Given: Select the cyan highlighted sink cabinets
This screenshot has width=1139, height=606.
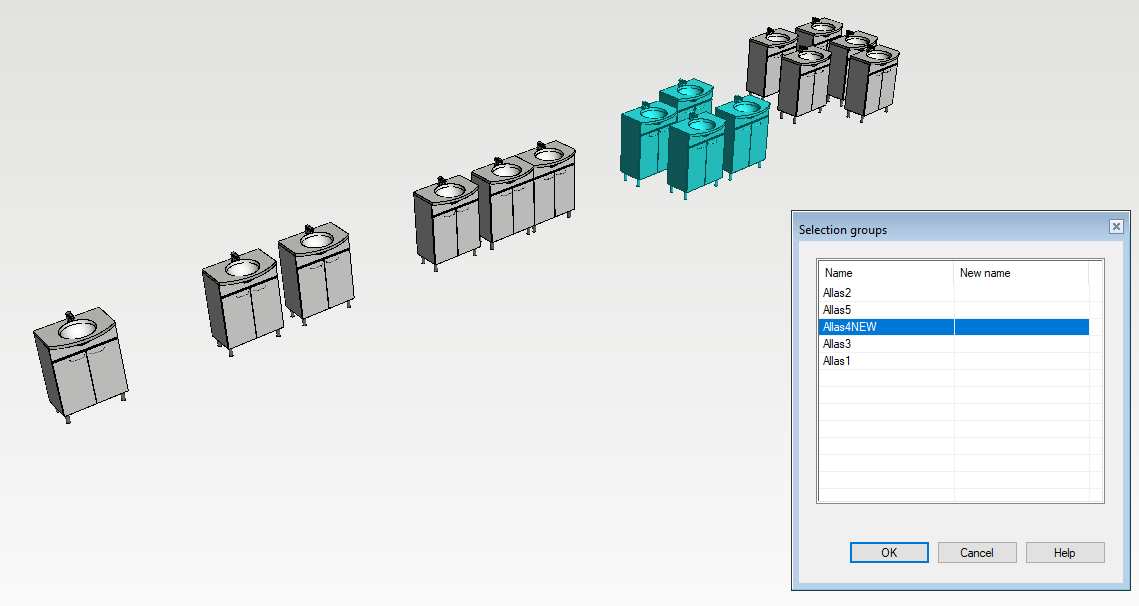Looking at the screenshot, I should point(695,140).
